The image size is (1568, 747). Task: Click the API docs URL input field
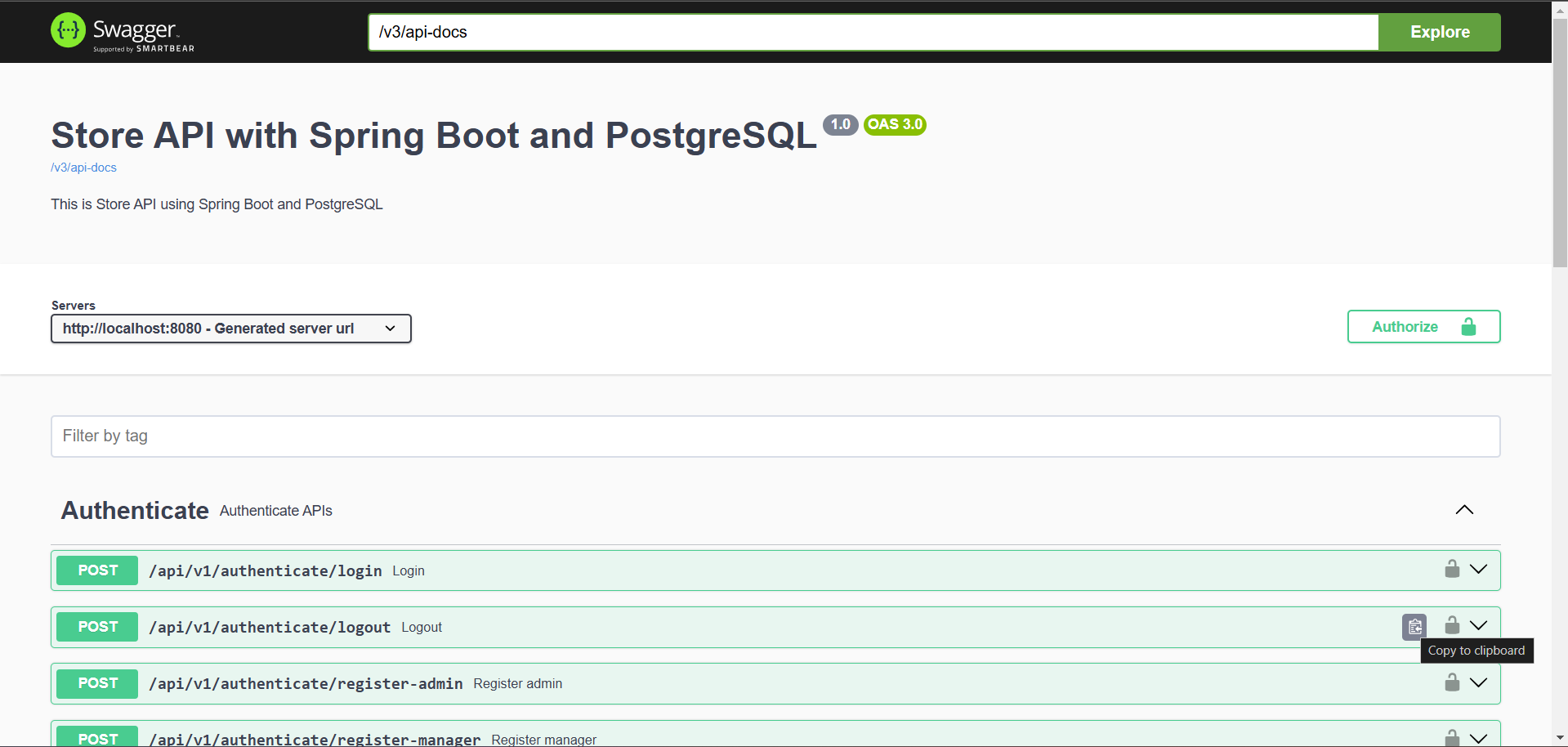pos(873,32)
